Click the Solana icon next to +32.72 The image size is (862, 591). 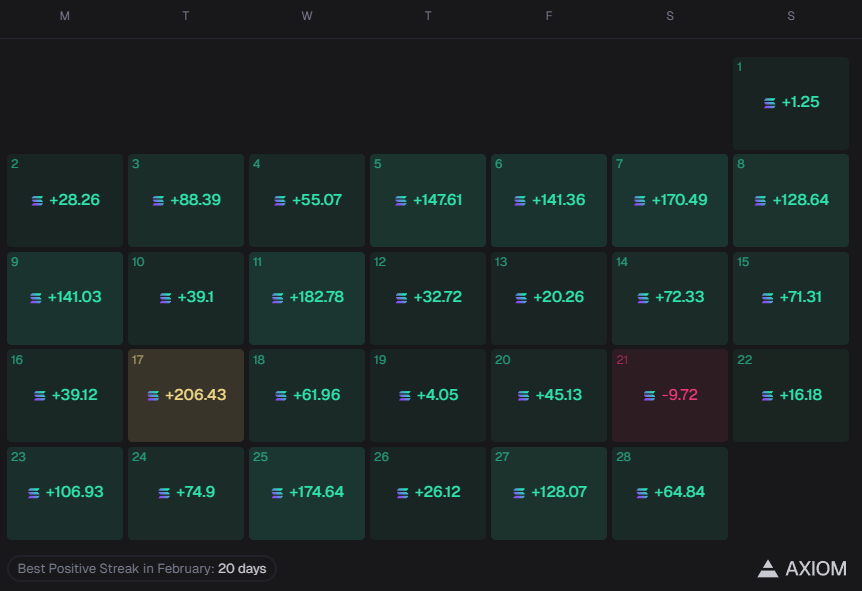[x=401, y=298]
